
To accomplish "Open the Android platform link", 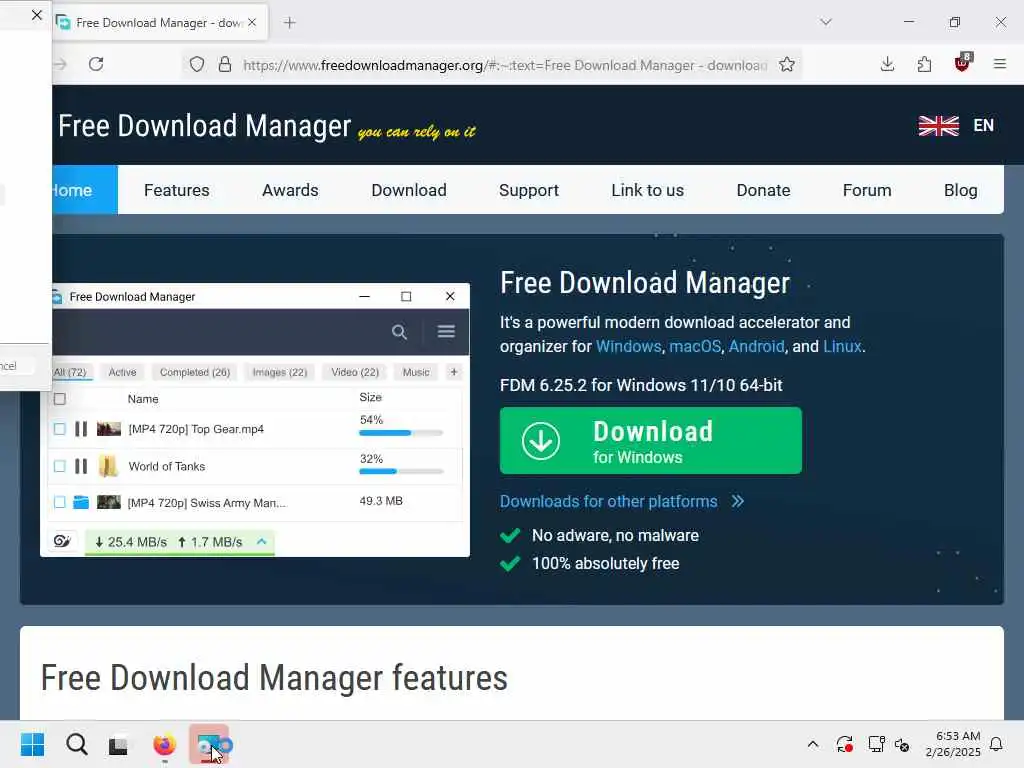I will (756, 346).
